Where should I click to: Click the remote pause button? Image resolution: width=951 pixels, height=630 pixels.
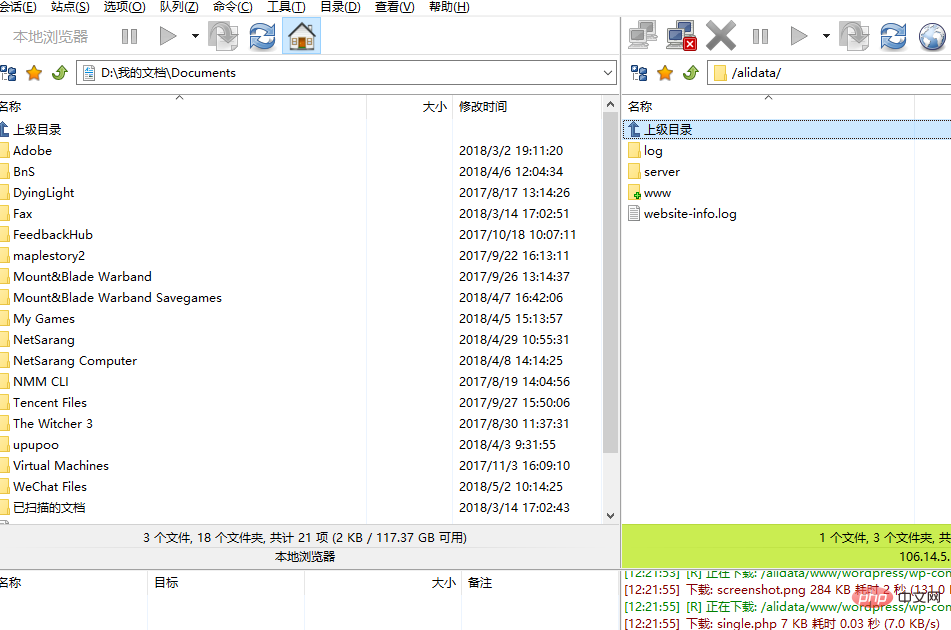click(760, 36)
